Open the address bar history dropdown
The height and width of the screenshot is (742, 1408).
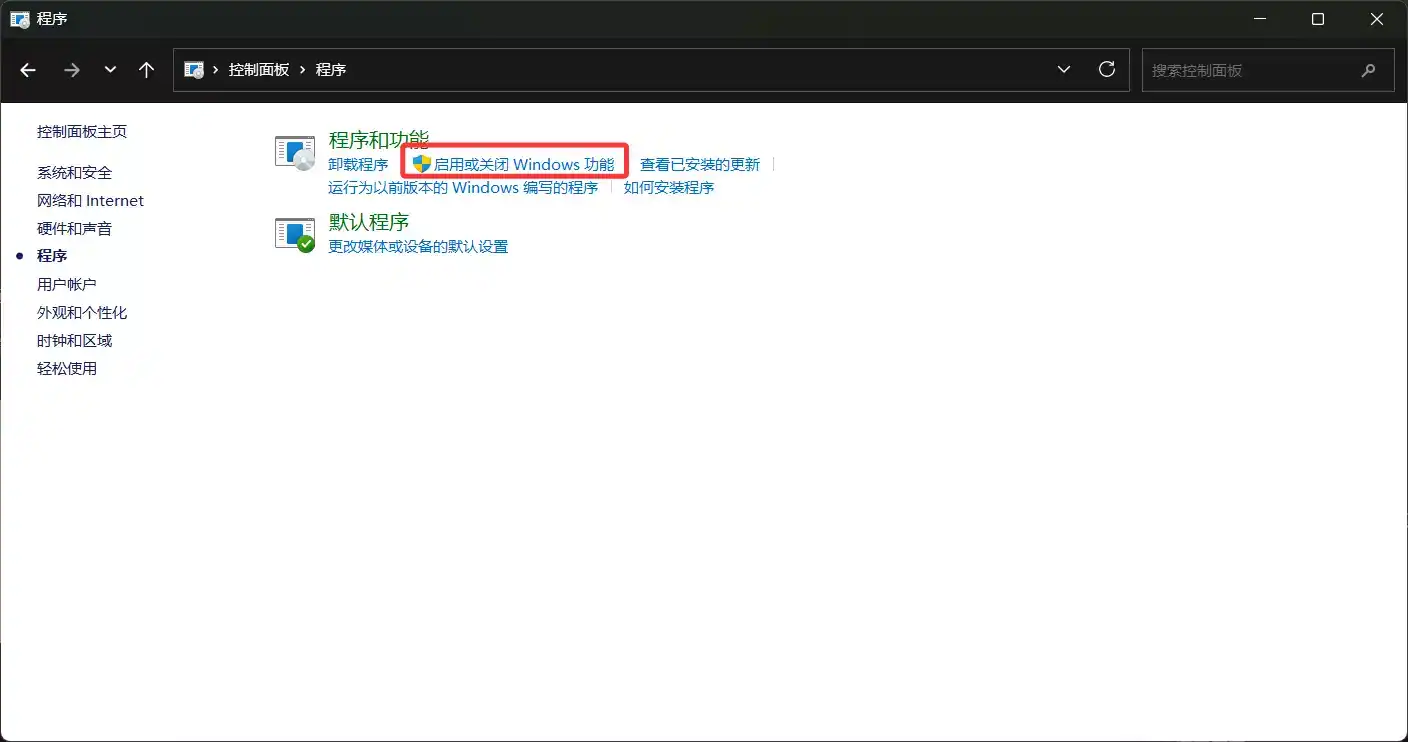[x=1064, y=70]
